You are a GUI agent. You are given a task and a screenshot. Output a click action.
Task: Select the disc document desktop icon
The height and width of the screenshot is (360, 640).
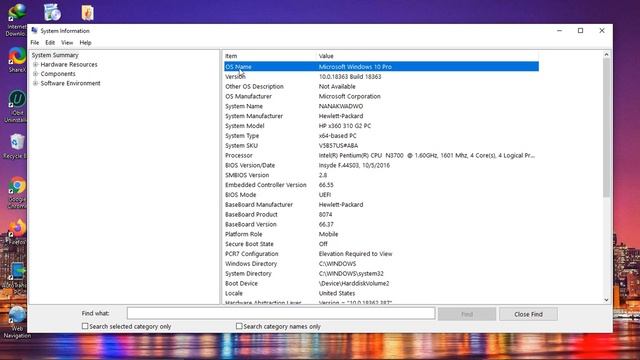coord(52,12)
